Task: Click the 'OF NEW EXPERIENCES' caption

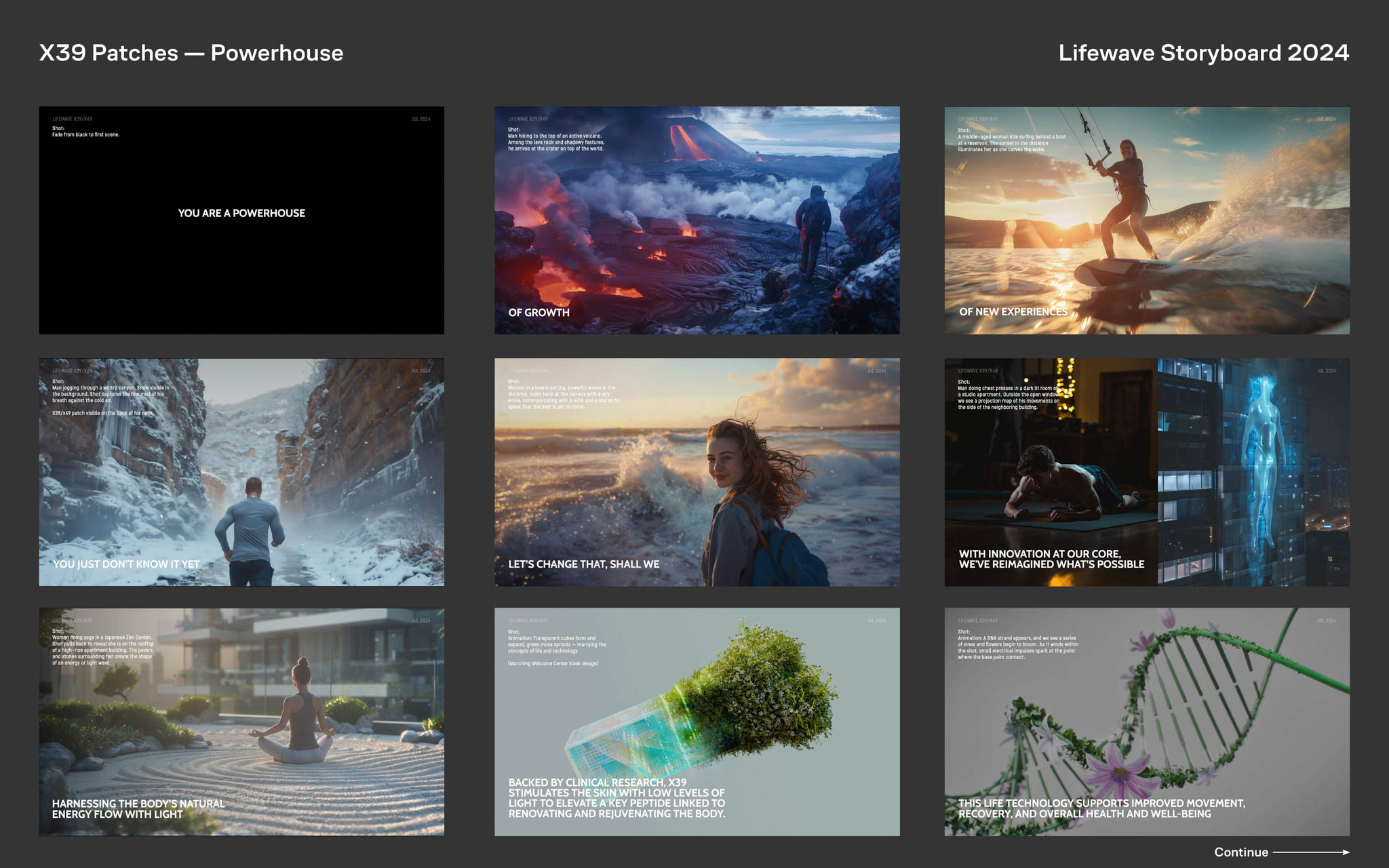Action: pyautogui.click(x=1013, y=312)
